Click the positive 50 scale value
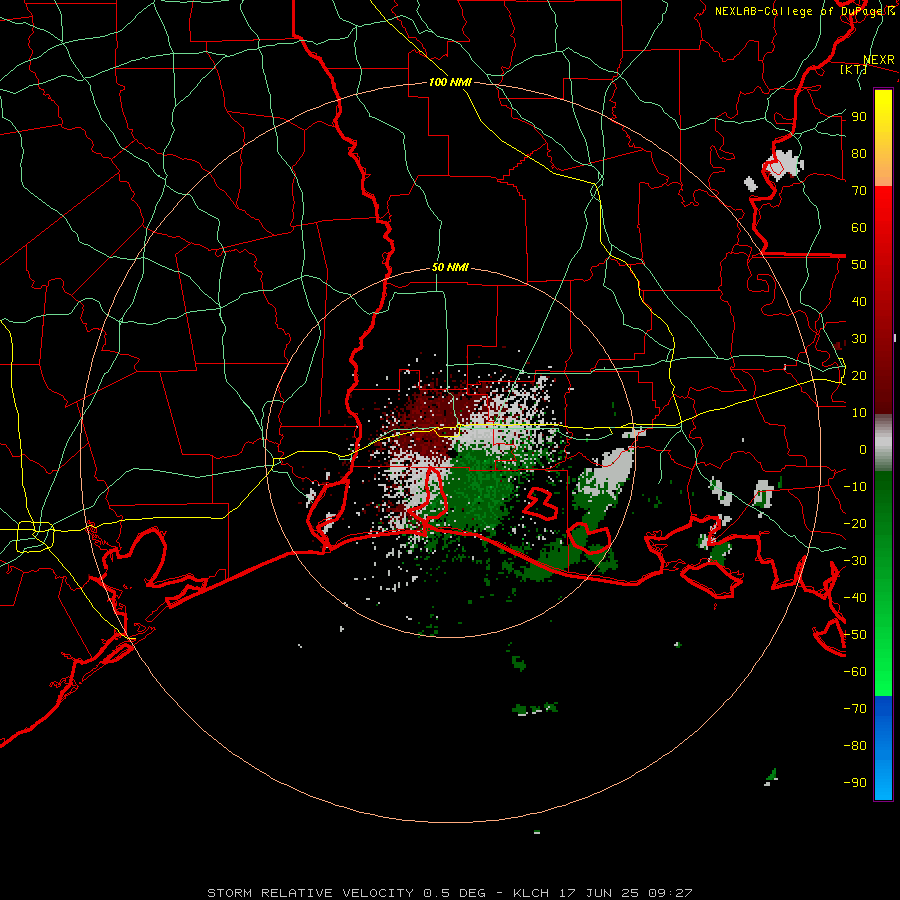Image resolution: width=900 pixels, height=900 pixels. pyautogui.click(x=859, y=265)
